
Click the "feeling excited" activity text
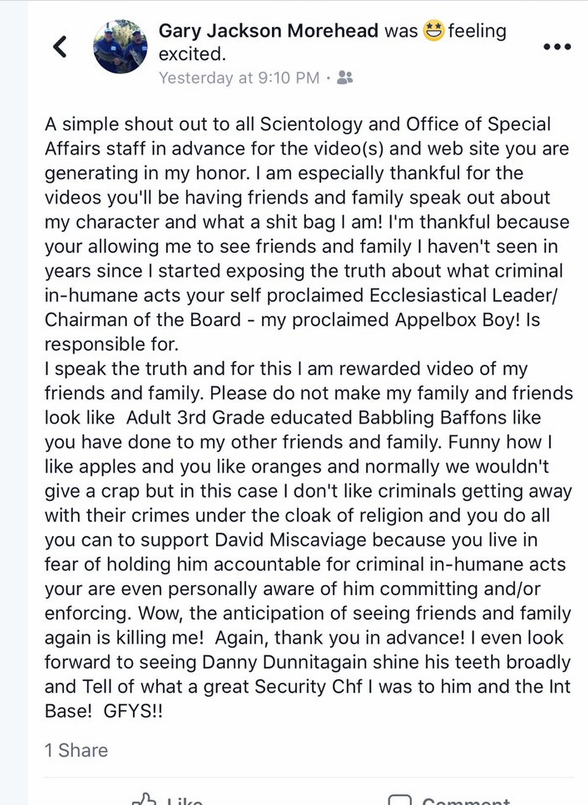click(332, 42)
